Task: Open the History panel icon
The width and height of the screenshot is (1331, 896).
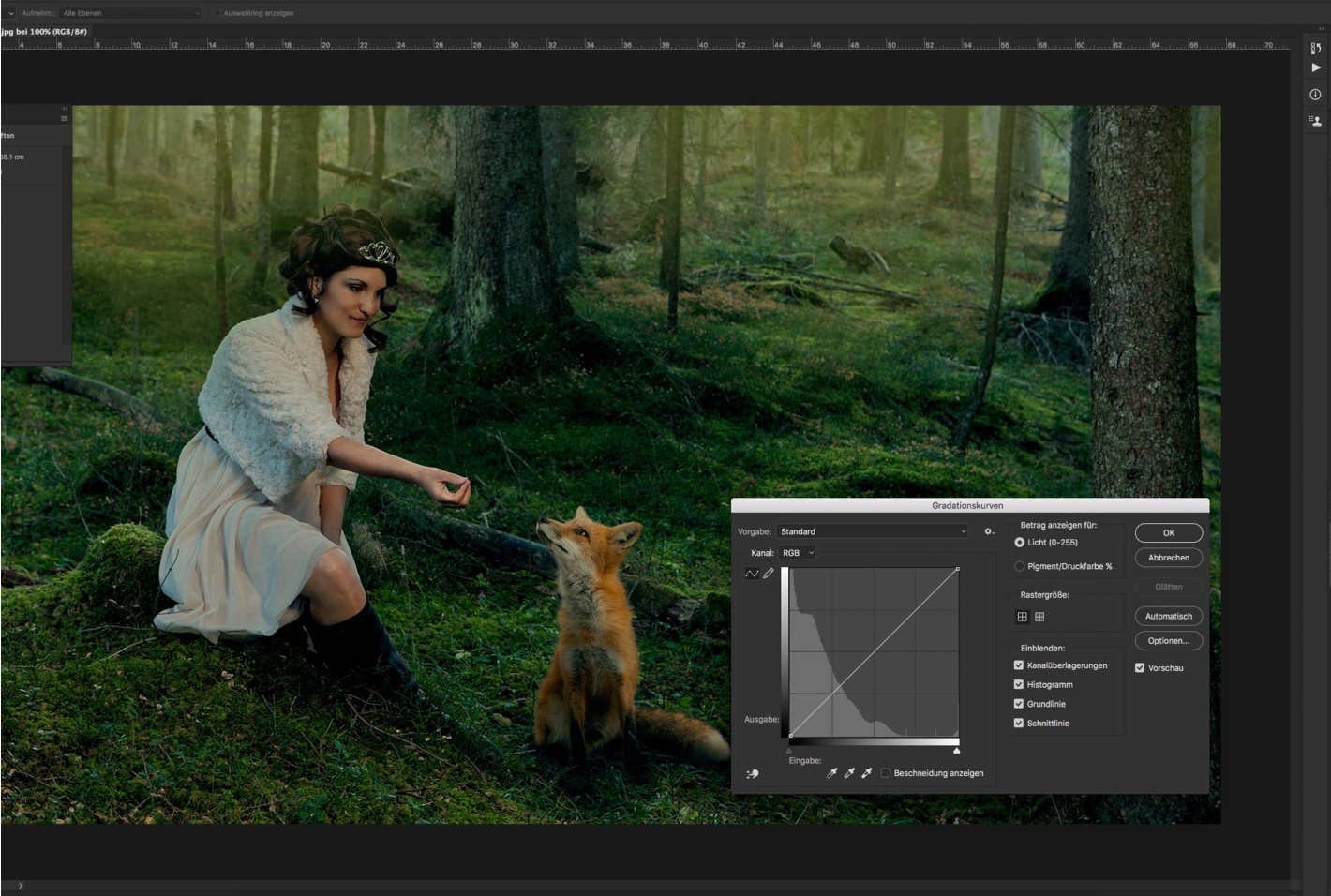Action: (1315, 49)
